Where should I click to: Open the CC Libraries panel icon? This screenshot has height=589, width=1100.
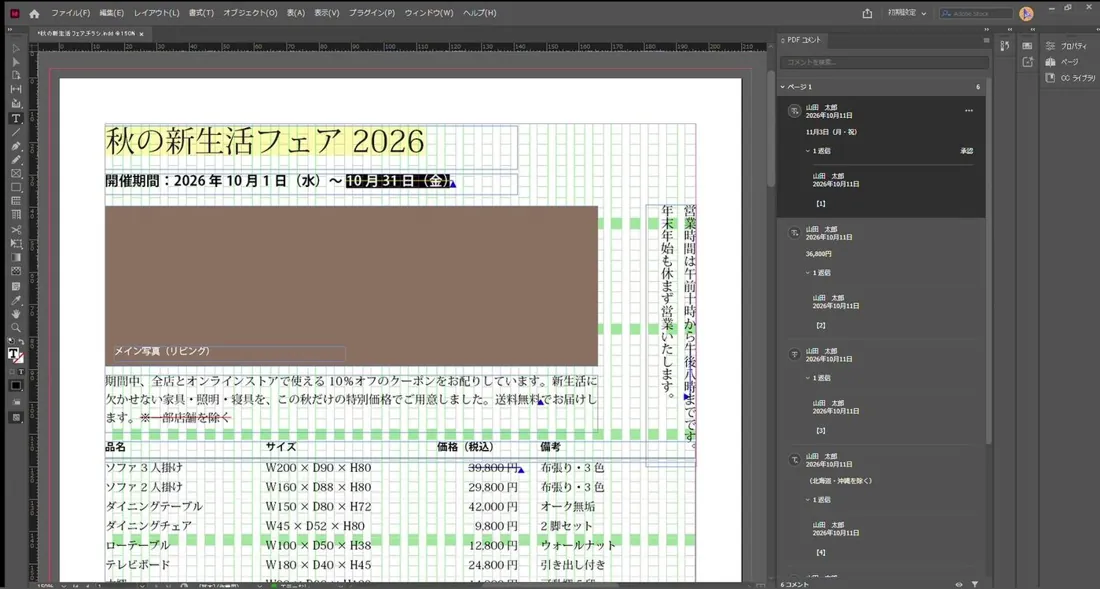[x=1050, y=78]
